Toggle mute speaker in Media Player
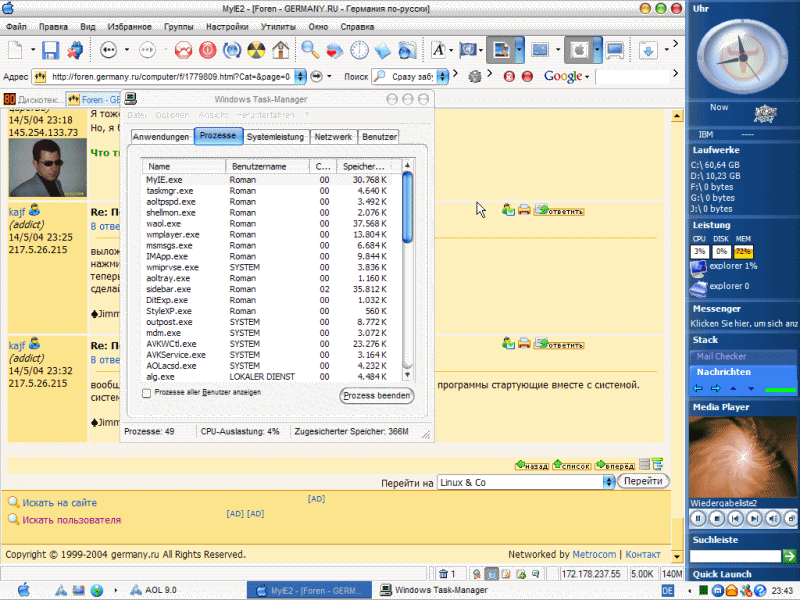 (773, 518)
